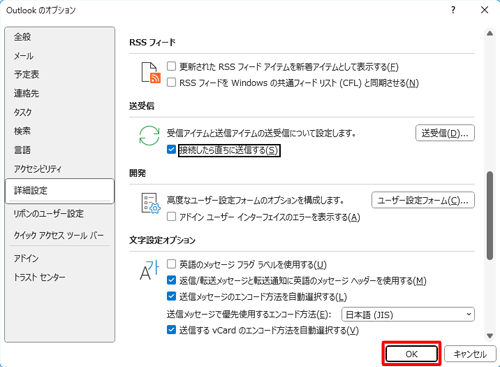Enable アドイン ユーザー インターフェイスのエラーを表示する checkbox
The height and width of the screenshot is (367, 500).
coord(171,217)
